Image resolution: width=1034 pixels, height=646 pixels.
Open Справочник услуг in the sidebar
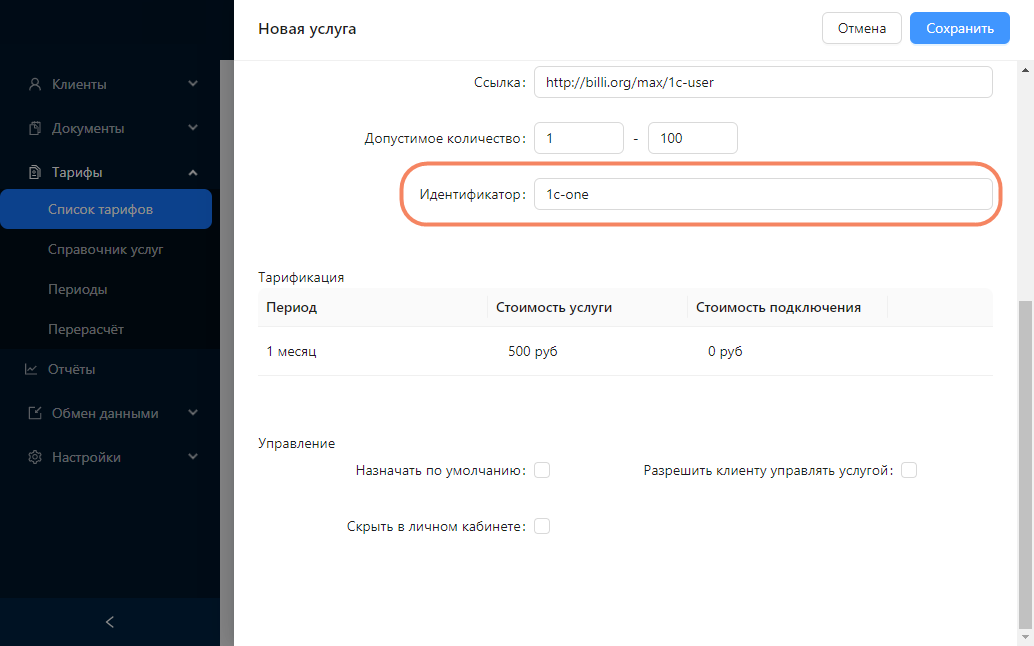106,249
